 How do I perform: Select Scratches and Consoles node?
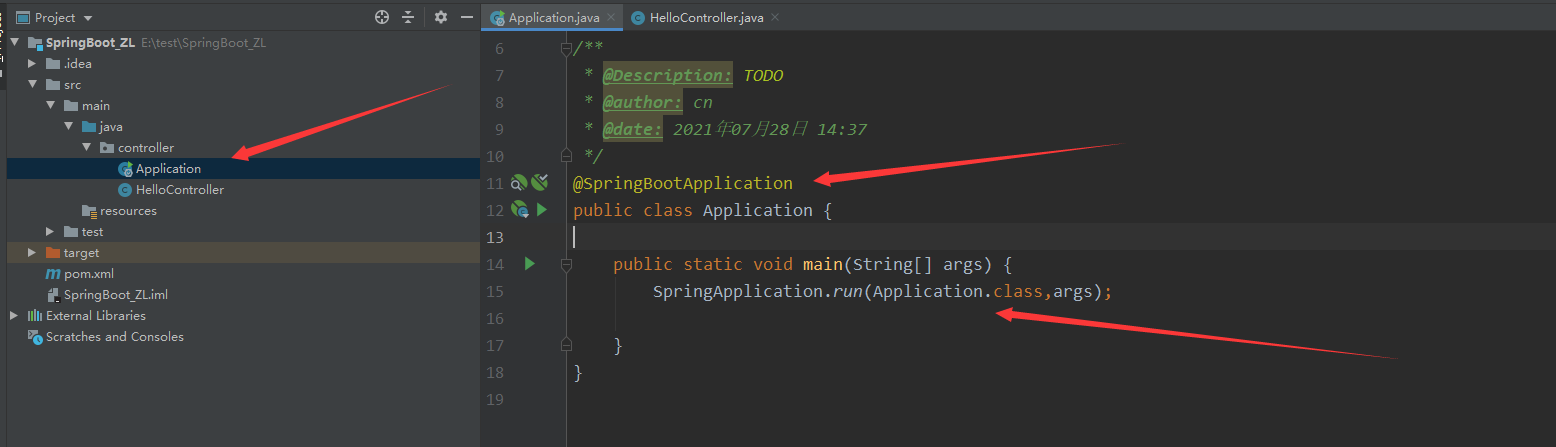coord(243,337)
